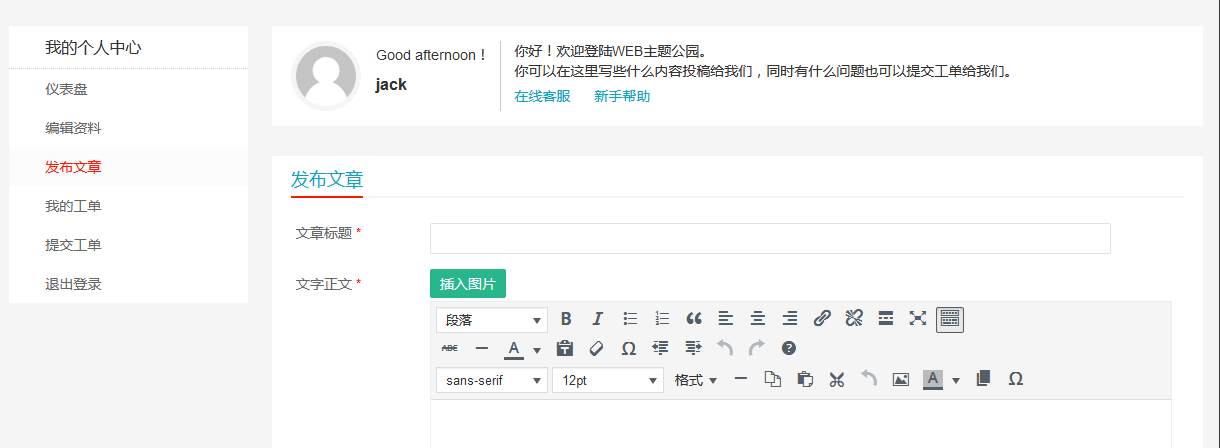
Task: Click the clear formatting eraser icon
Action: click(x=597, y=348)
